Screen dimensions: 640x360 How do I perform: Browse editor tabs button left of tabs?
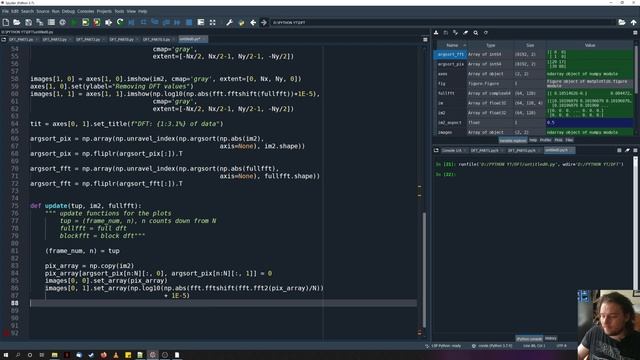pos(4,40)
